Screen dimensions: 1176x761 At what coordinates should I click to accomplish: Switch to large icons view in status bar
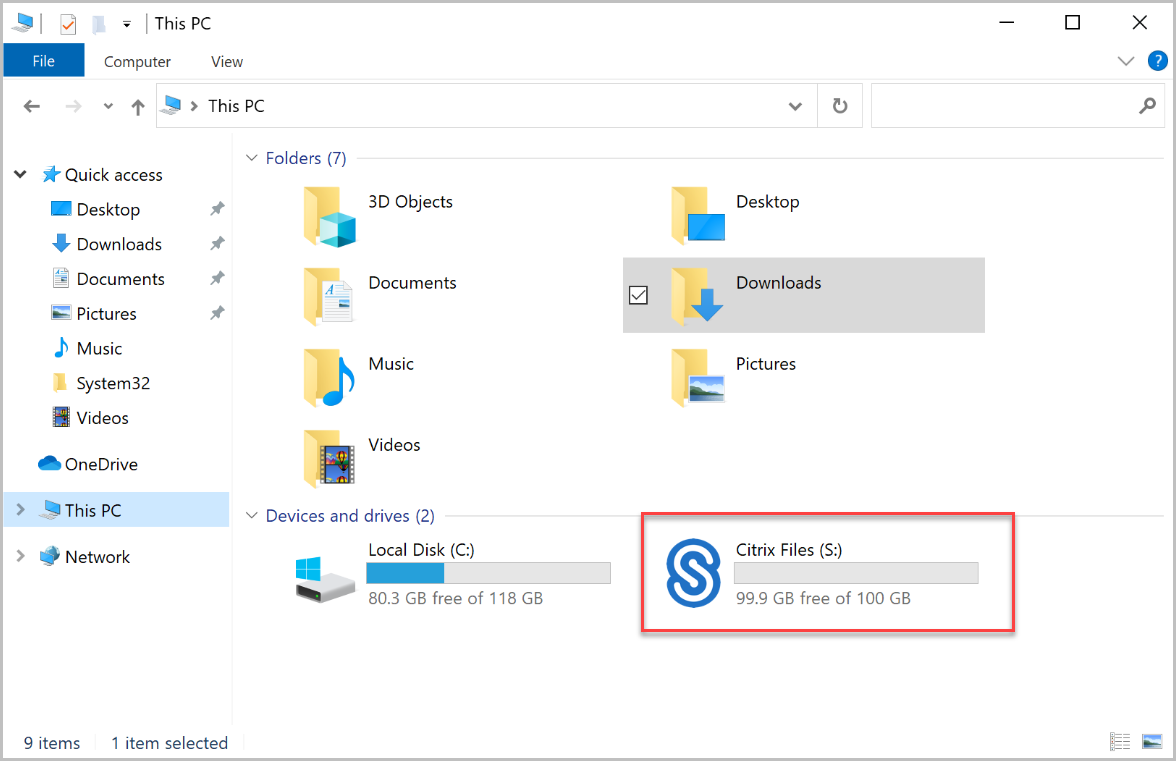point(1153,742)
